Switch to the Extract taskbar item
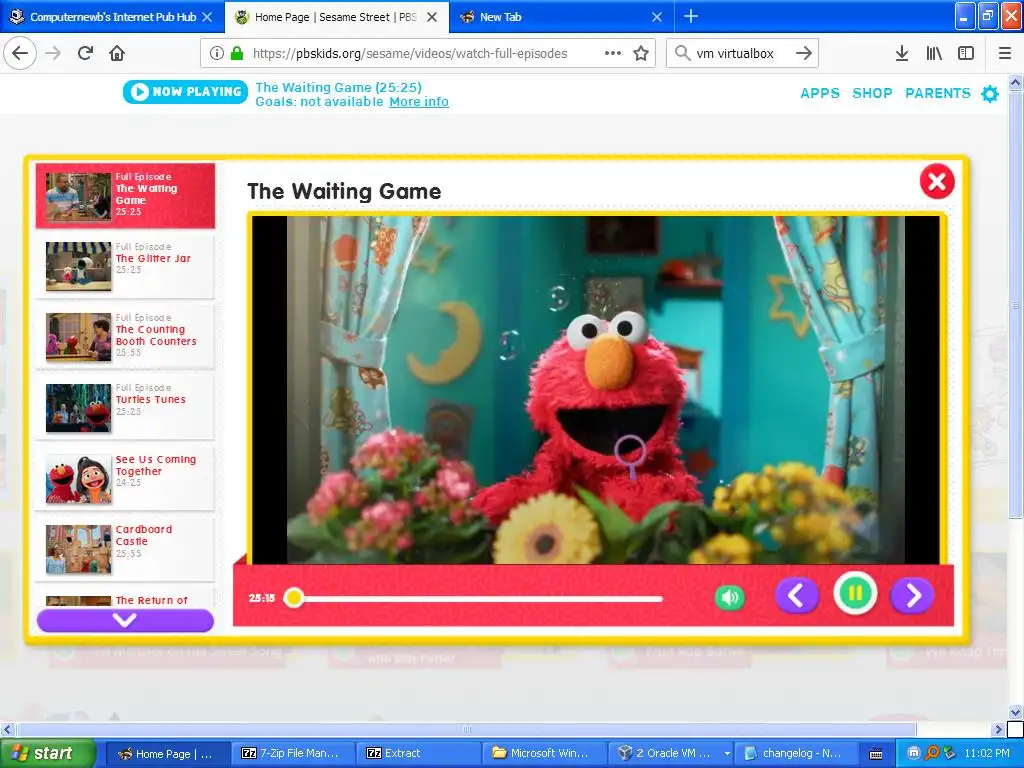 coord(418,754)
